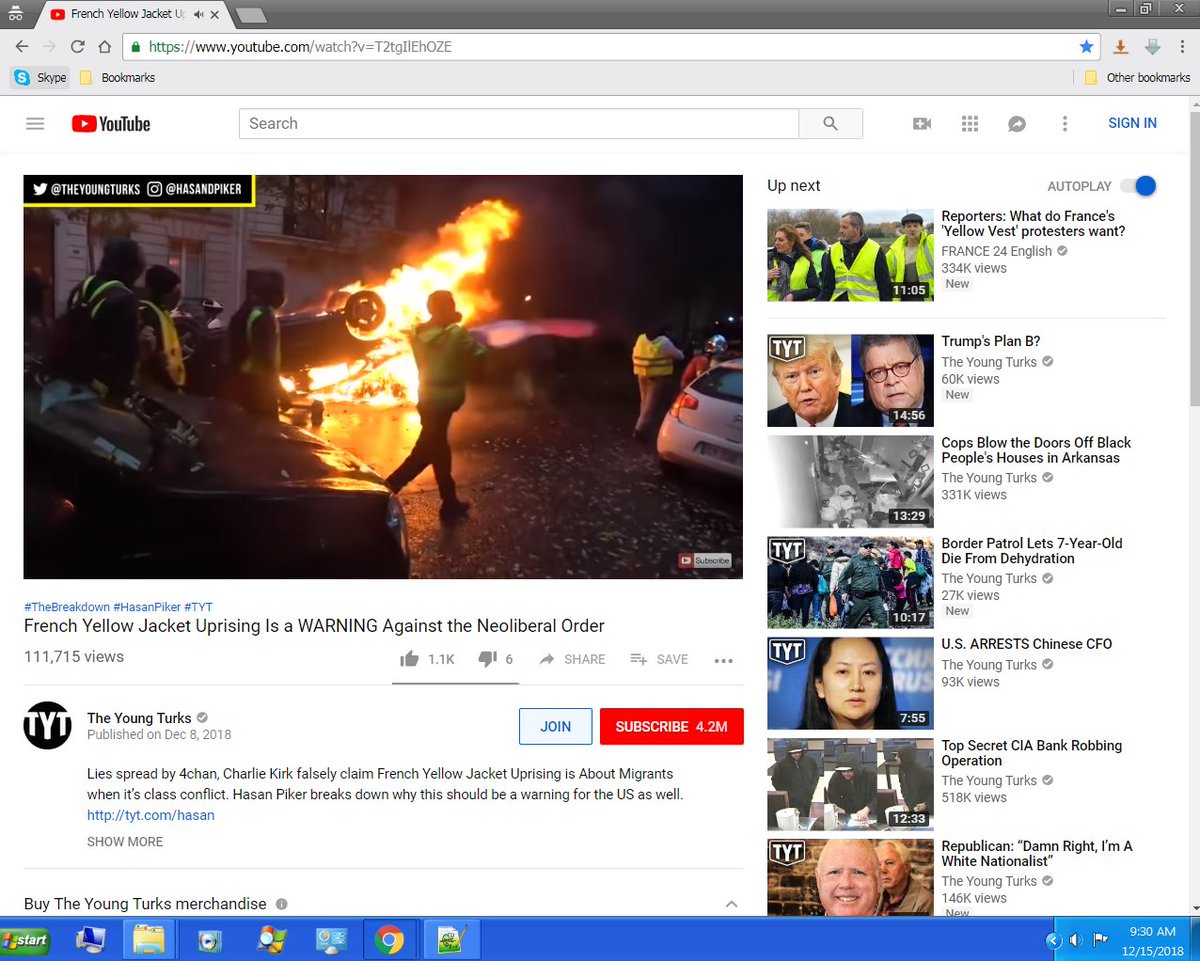Screen dimensions: 1200x961
Task: Collapse the merchandise shelf chevron
Action: pyautogui.click(x=731, y=904)
